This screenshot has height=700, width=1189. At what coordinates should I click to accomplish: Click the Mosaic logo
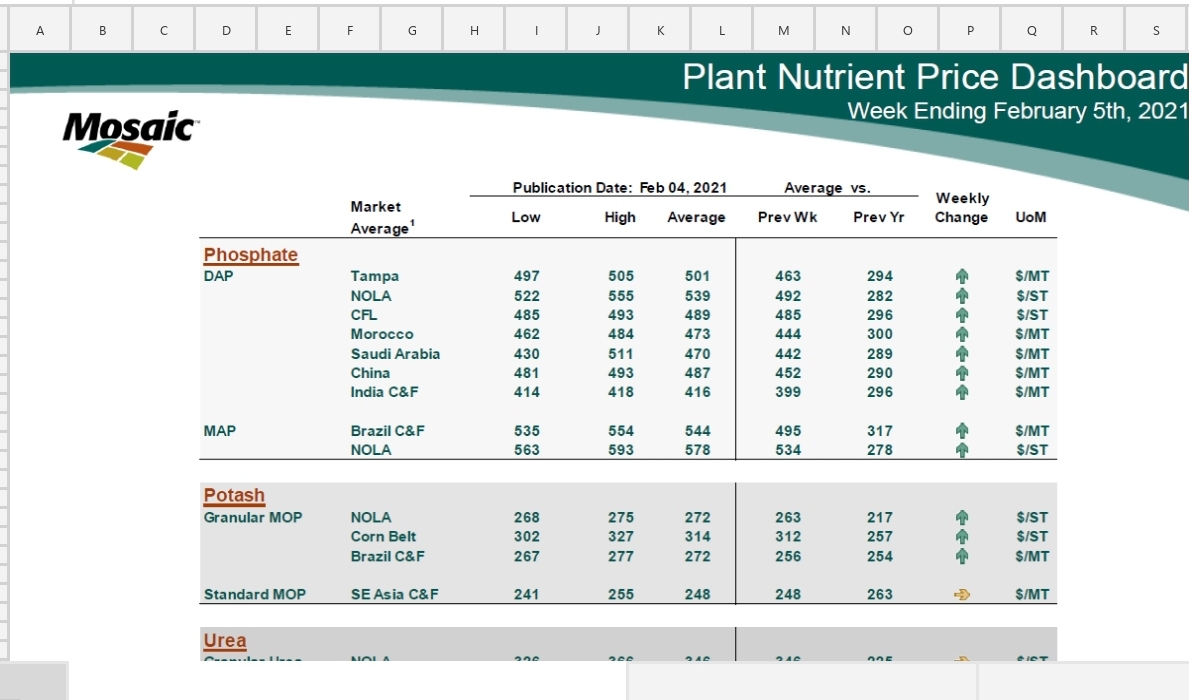coord(130,138)
